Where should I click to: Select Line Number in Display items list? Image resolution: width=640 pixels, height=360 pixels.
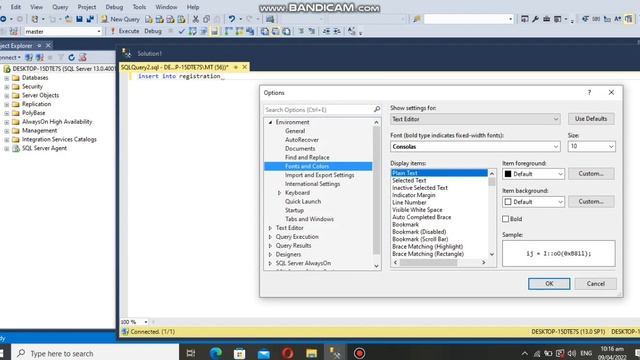pos(409,202)
